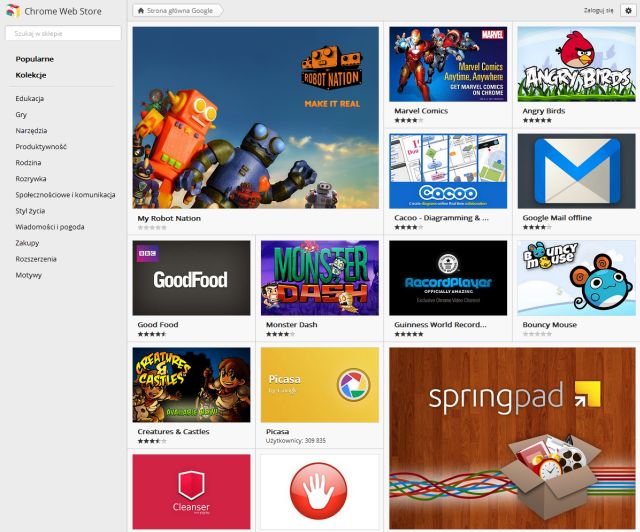The width and height of the screenshot is (640, 532).
Task: Click Zaloguj się sign-in link
Action: (598, 11)
